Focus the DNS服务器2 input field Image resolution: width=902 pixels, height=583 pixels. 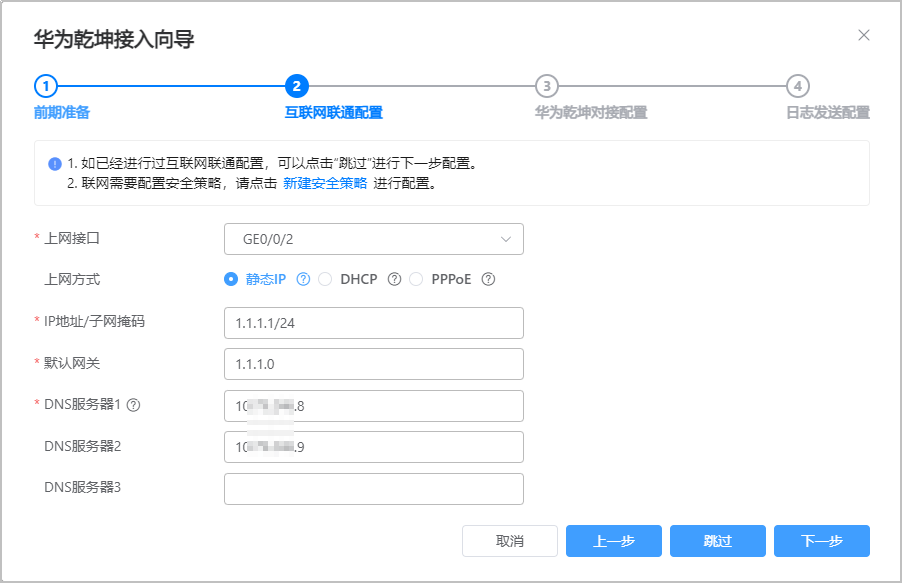point(374,447)
